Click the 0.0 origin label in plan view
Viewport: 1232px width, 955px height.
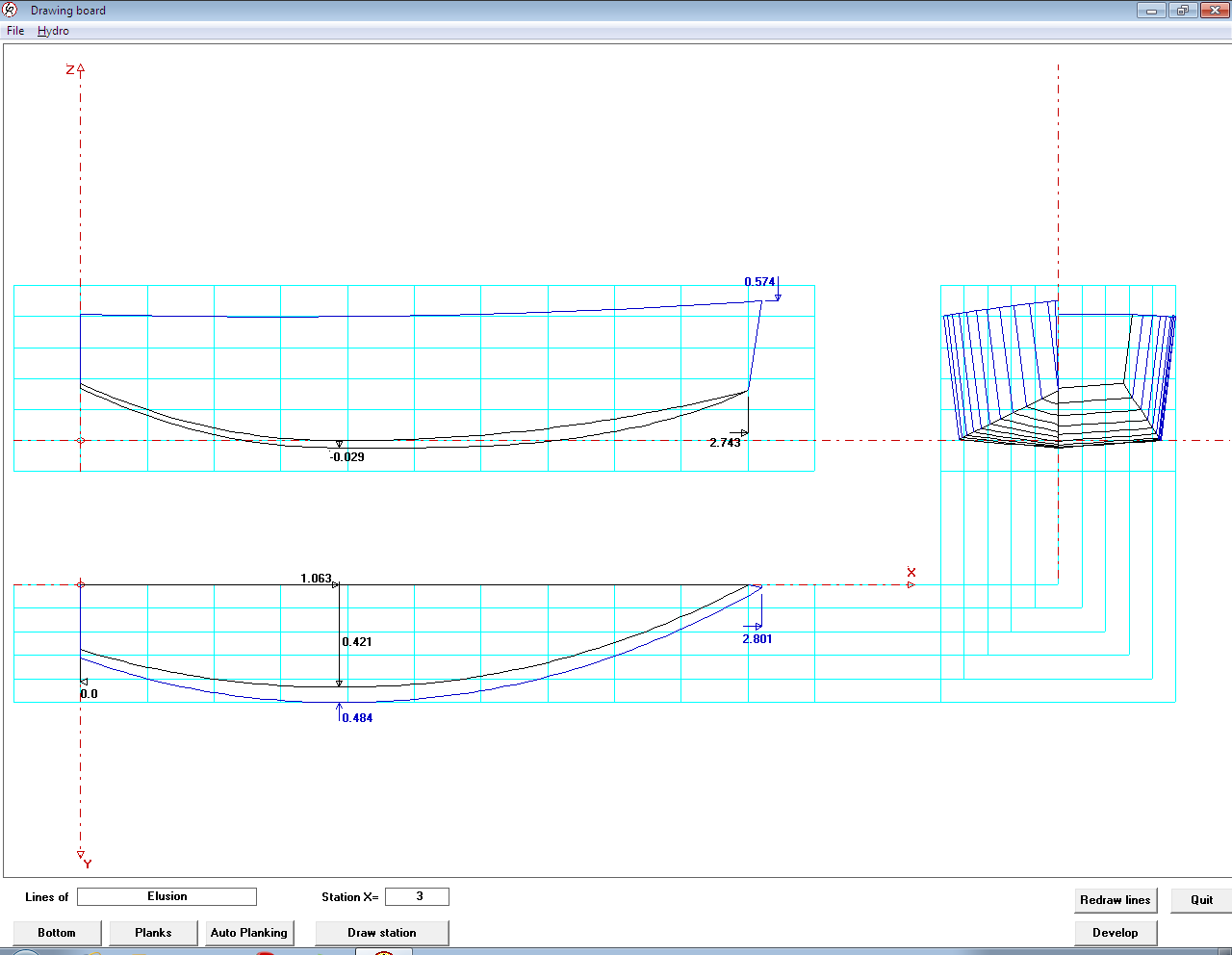tap(89, 694)
